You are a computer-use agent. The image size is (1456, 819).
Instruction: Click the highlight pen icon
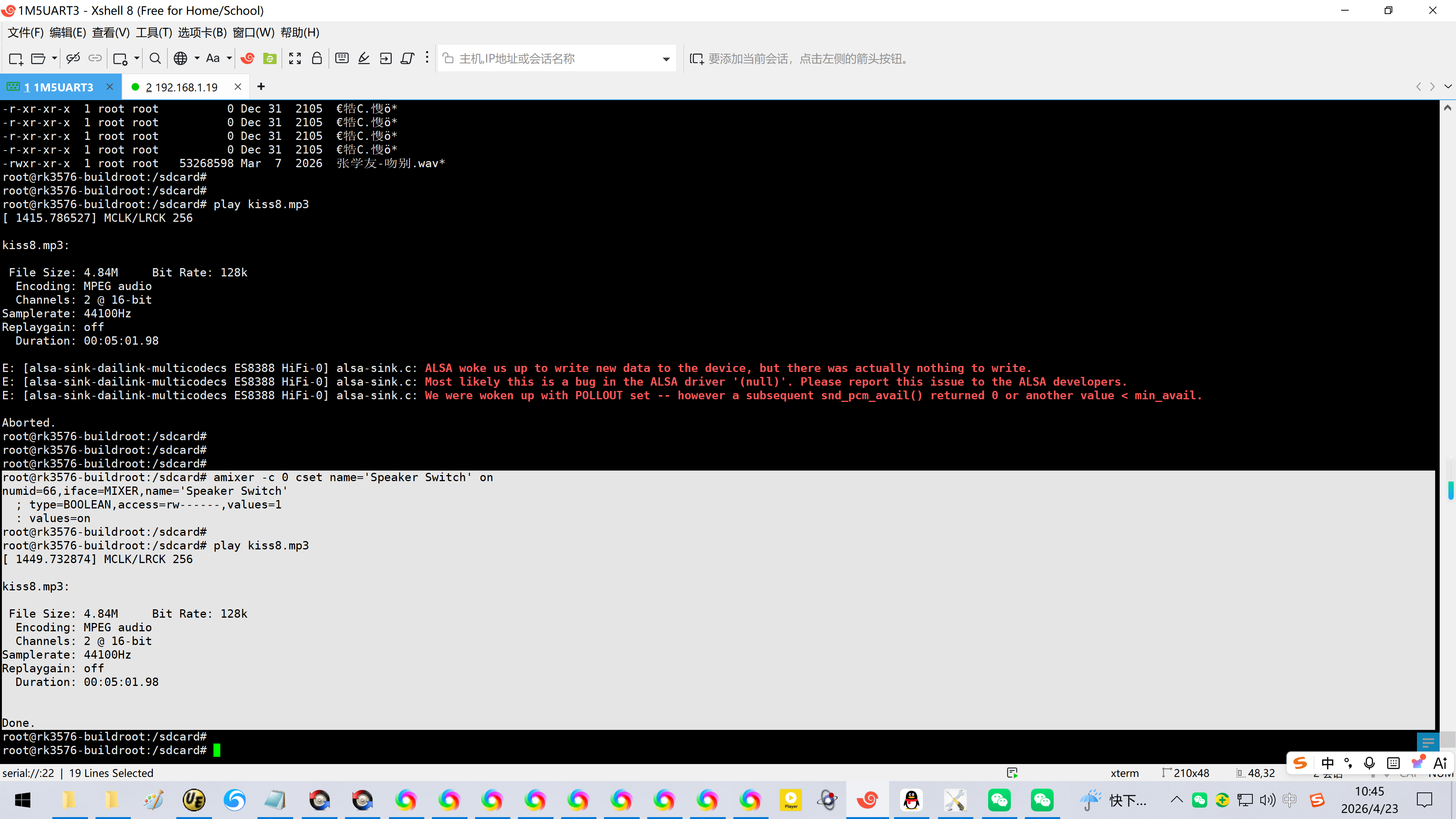tap(364, 58)
